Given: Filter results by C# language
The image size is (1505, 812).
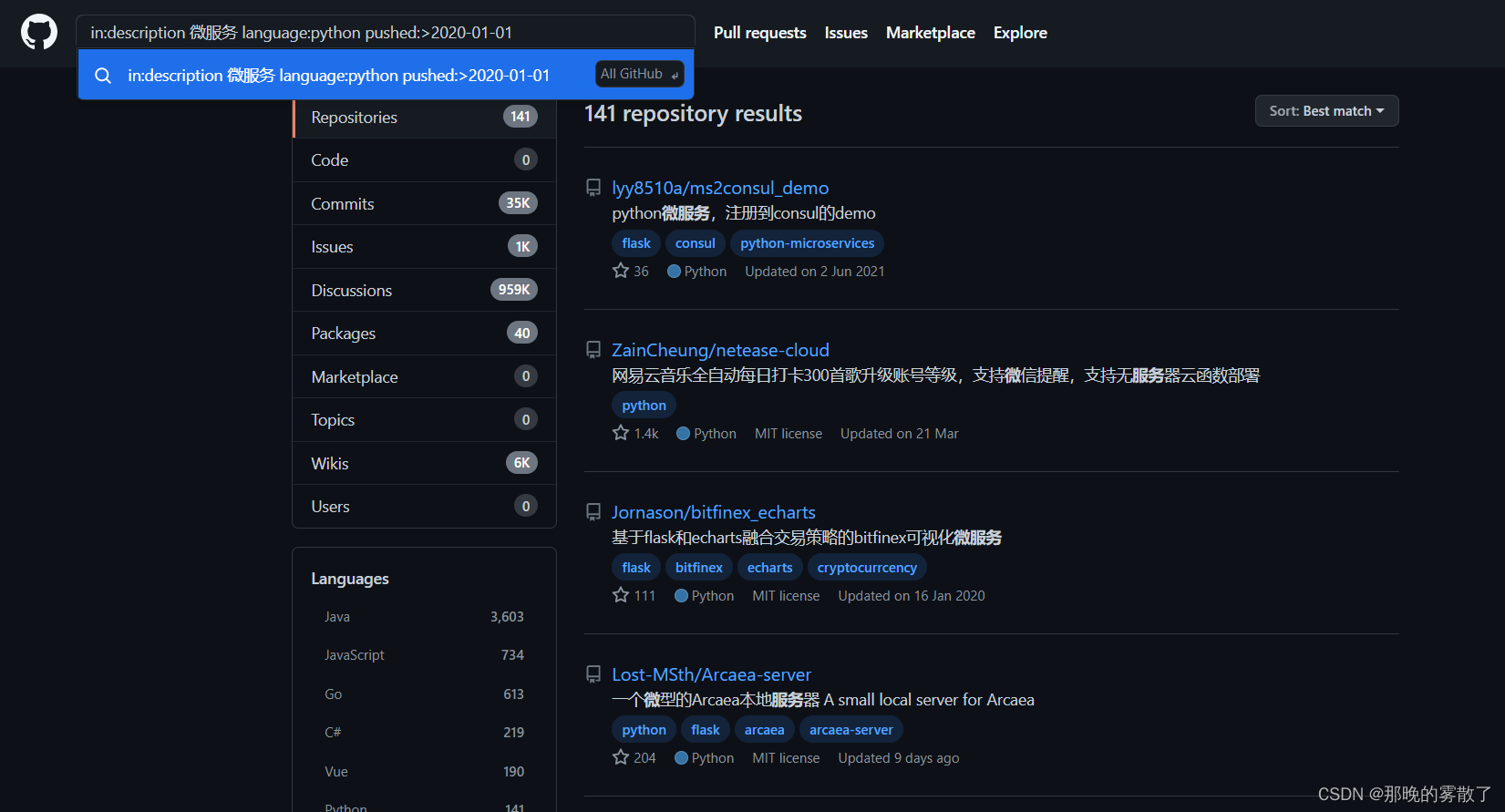Looking at the screenshot, I should pyautogui.click(x=424, y=733).
